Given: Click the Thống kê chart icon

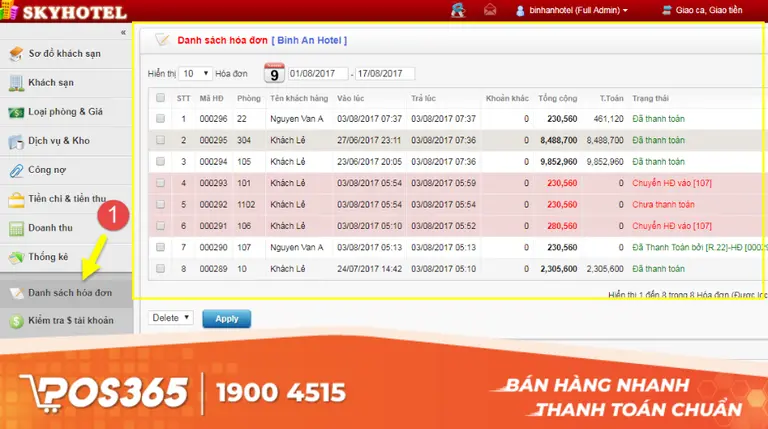Looking at the screenshot, I should 16,257.
